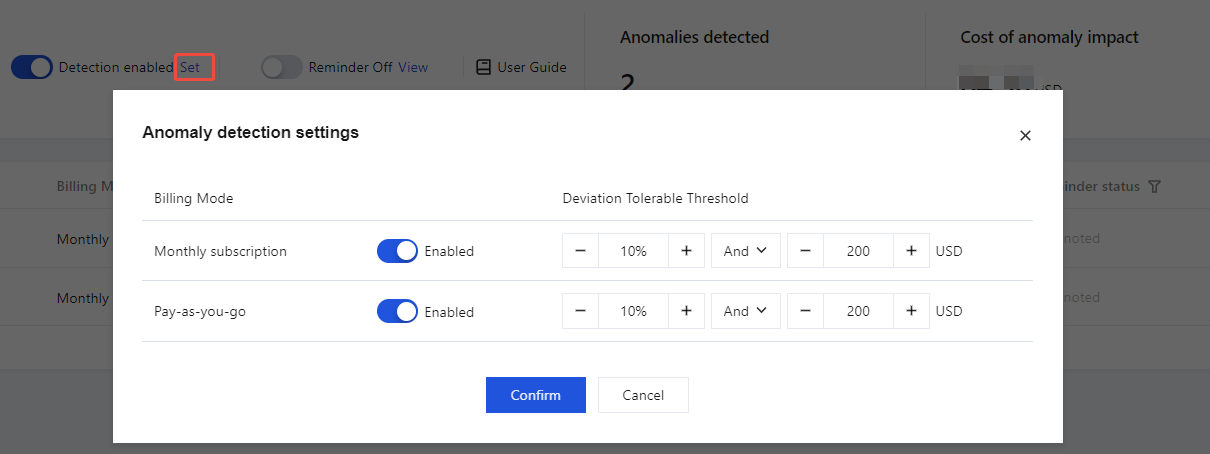This screenshot has width=1210, height=454.
Task: Open Pay-as-you-go And condition dropdown
Action: (745, 311)
